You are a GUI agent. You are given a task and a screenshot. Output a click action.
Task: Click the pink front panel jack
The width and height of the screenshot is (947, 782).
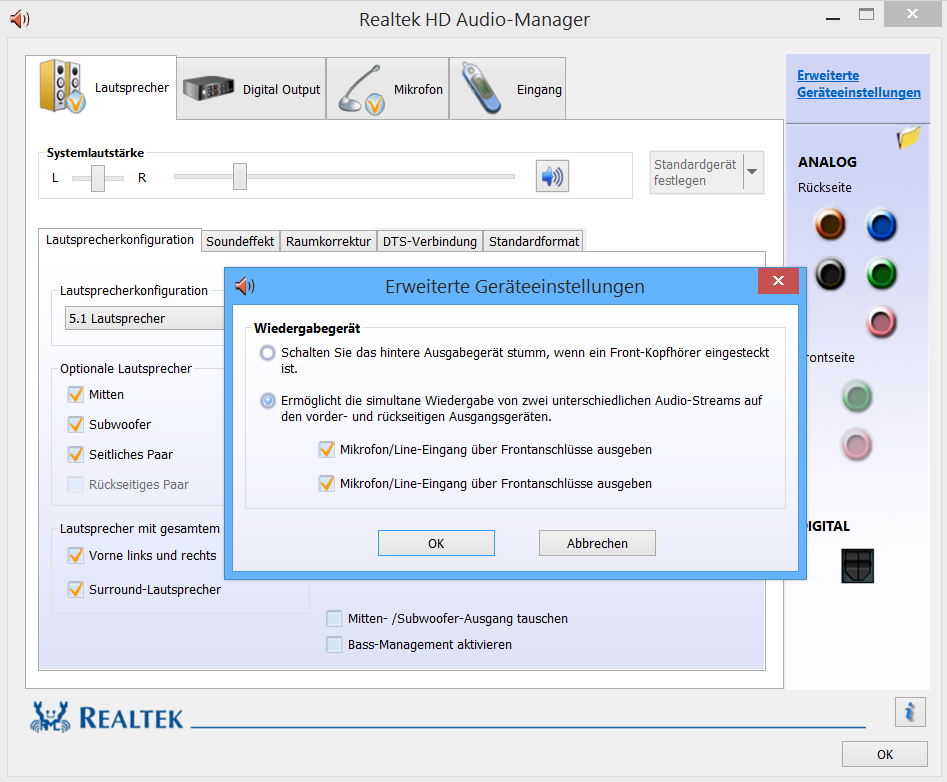click(856, 446)
